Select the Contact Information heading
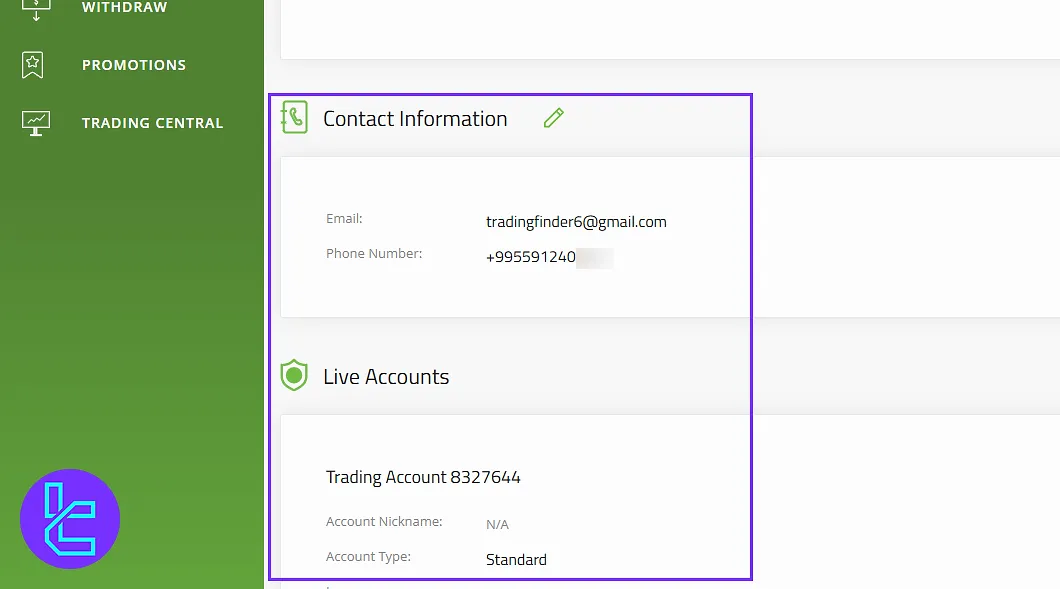1060x589 pixels. (x=415, y=119)
